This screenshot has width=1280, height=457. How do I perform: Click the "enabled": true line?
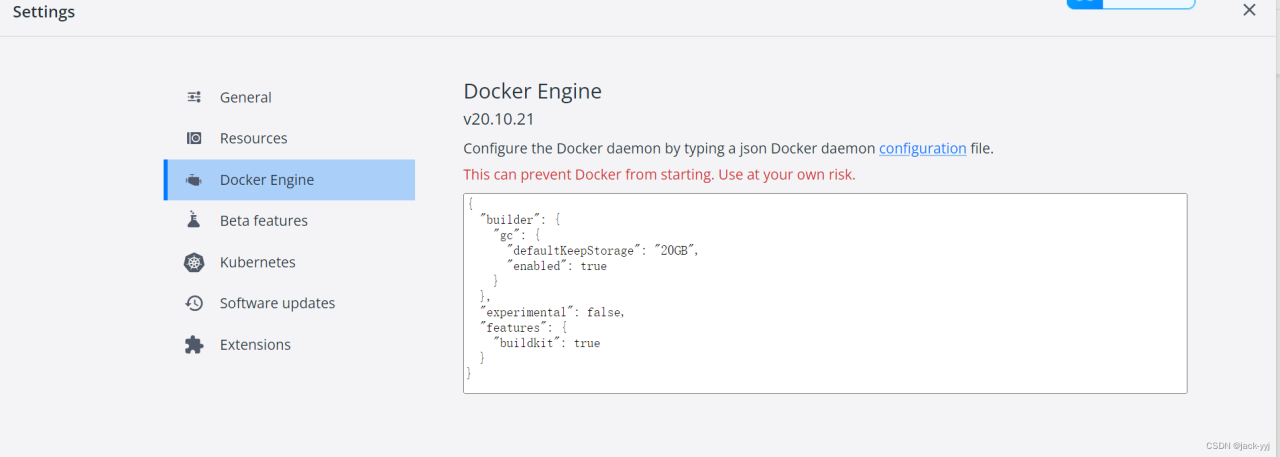point(557,266)
